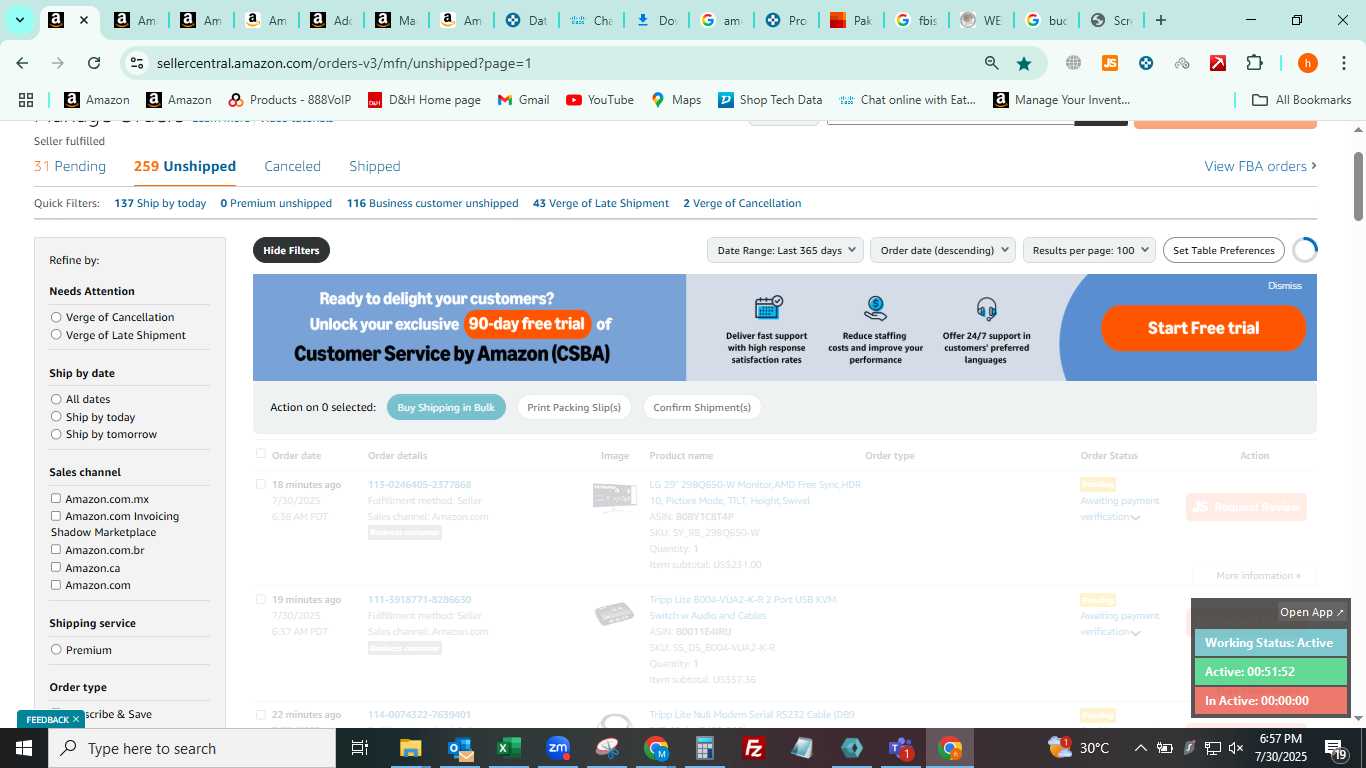
Task: Open FileZilla from the taskbar
Action: pyautogui.click(x=754, y=748)
